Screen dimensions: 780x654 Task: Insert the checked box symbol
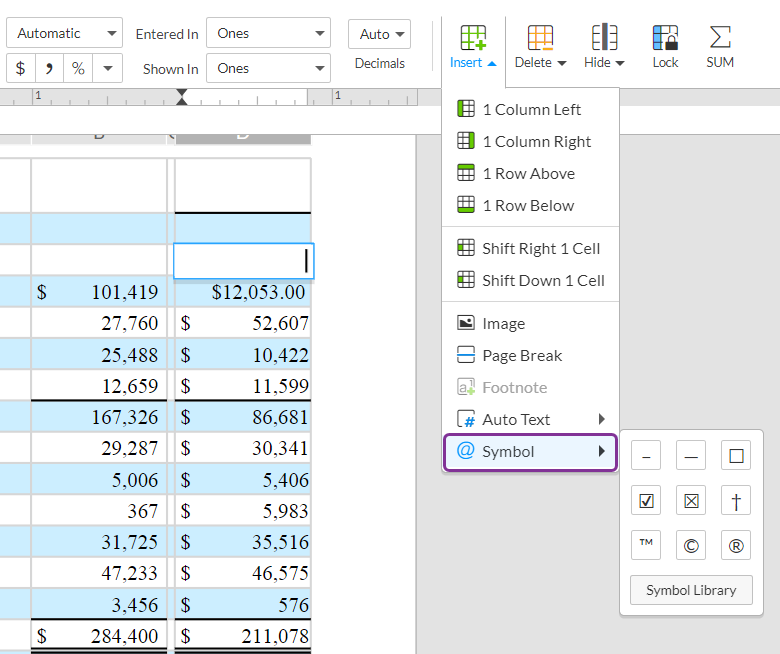(645, 501)
